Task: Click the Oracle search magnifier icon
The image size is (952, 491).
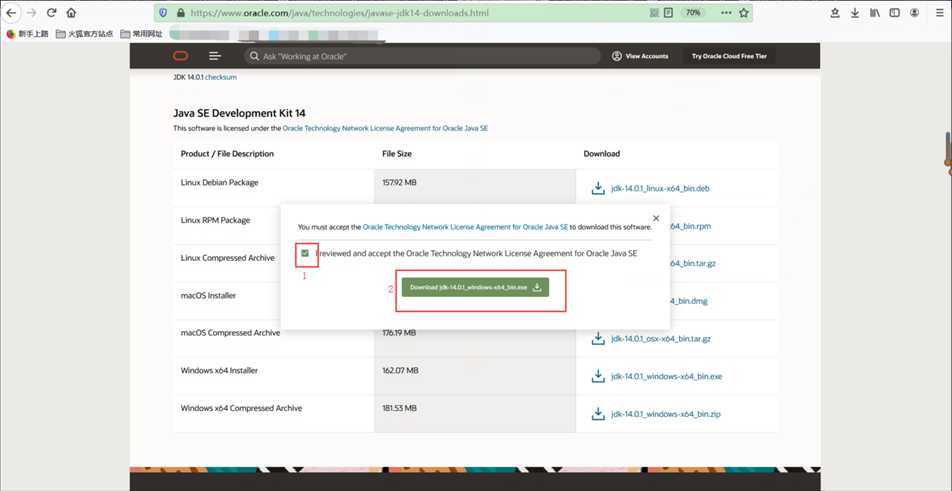Action: [x=254, y=56]
